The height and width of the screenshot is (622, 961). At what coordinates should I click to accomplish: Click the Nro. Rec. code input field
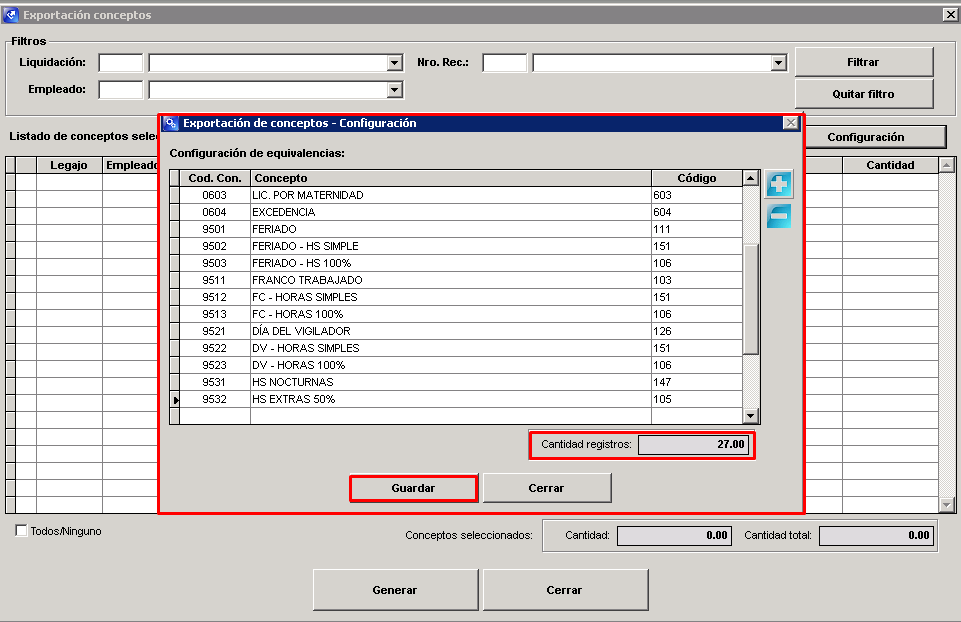pos(504,63)
